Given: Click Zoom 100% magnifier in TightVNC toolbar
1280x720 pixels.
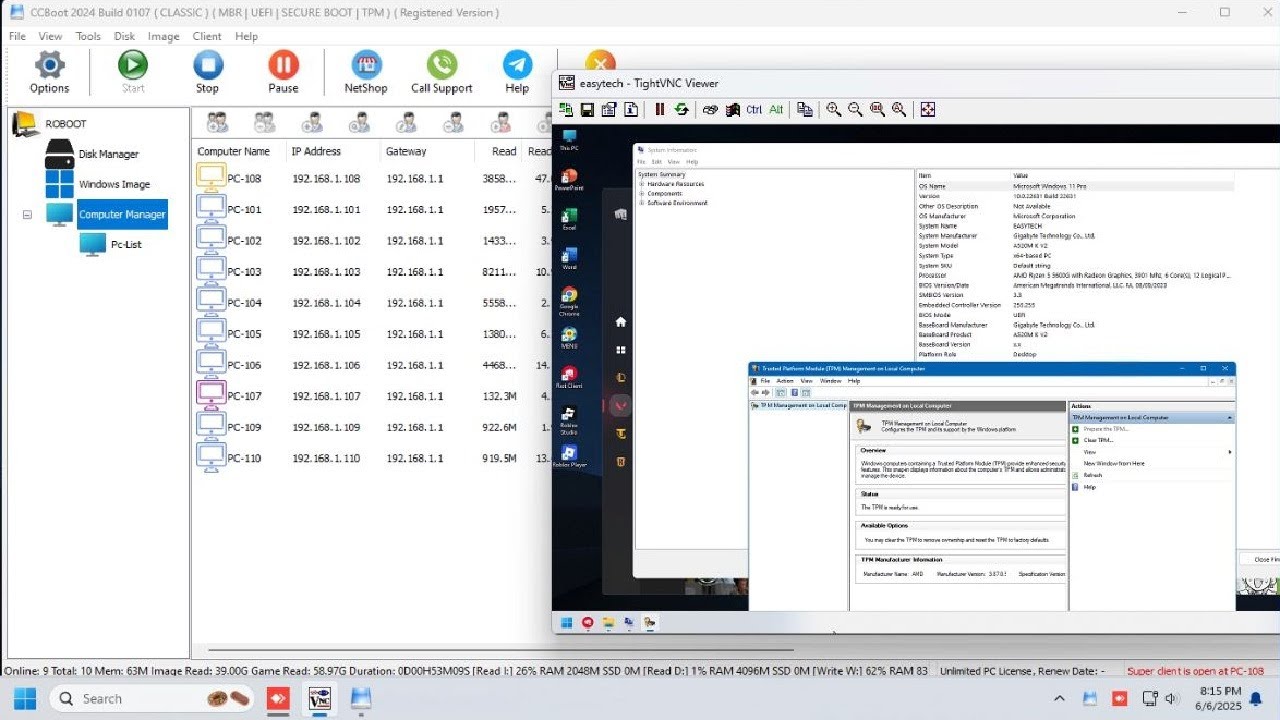Looking at the screenshot, I should (x=877, y=109).
